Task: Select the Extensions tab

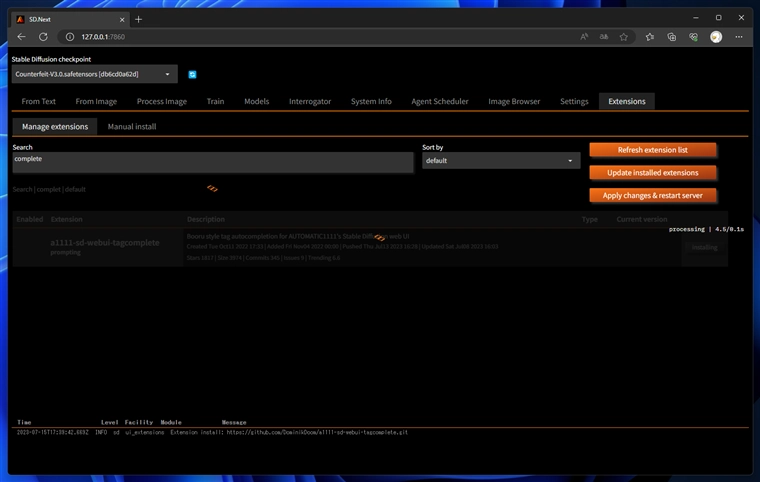Action: [627, 101]
